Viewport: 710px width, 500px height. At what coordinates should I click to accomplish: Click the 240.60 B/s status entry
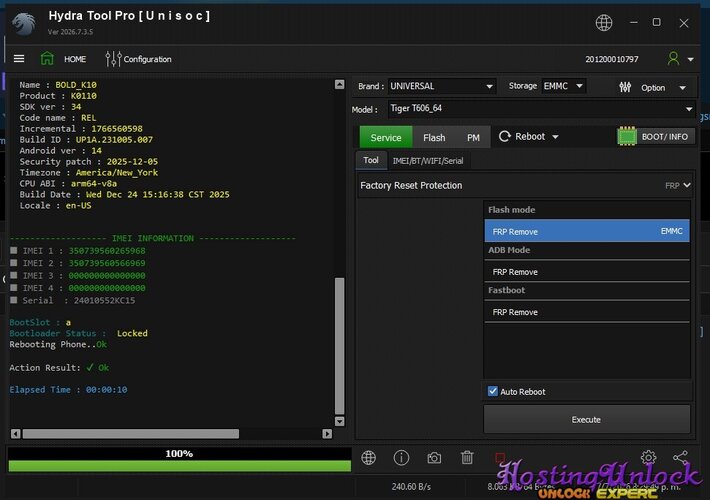[411, 487]
